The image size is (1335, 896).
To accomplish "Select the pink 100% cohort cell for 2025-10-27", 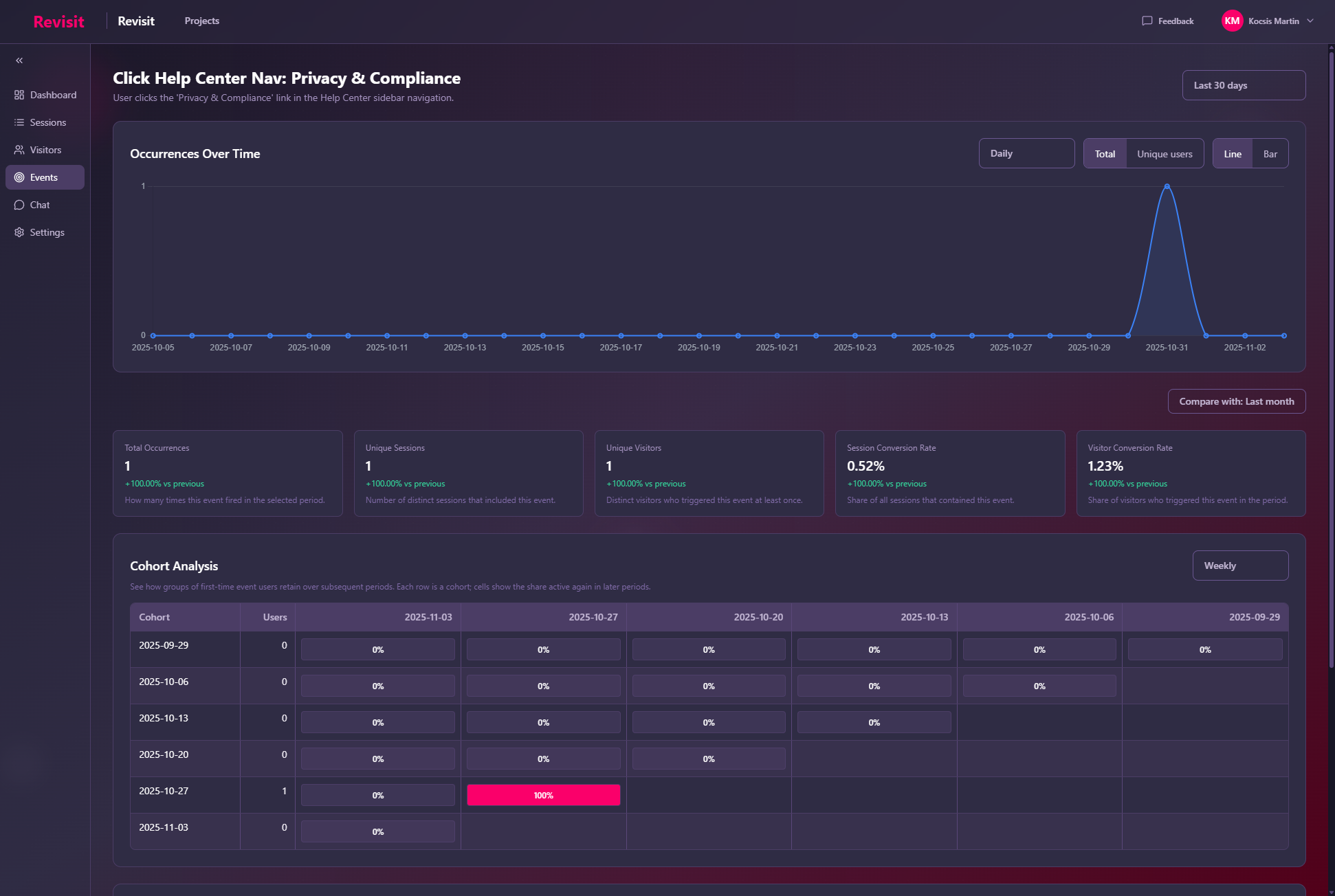I will click(x=543, y=795).
